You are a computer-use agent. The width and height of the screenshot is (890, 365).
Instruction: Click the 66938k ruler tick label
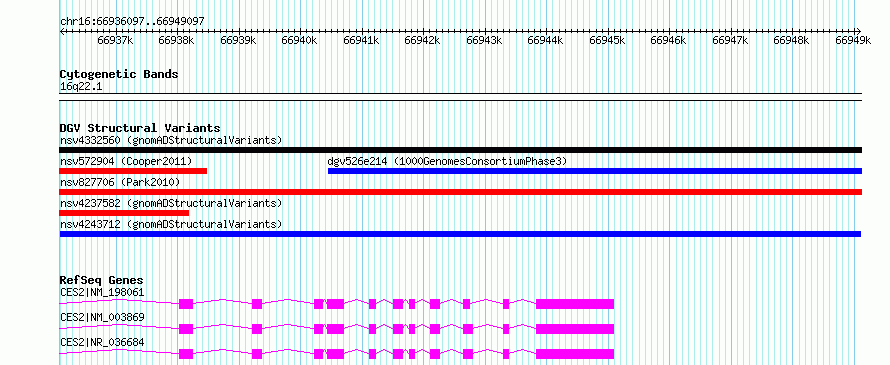[x=177, y=40]
